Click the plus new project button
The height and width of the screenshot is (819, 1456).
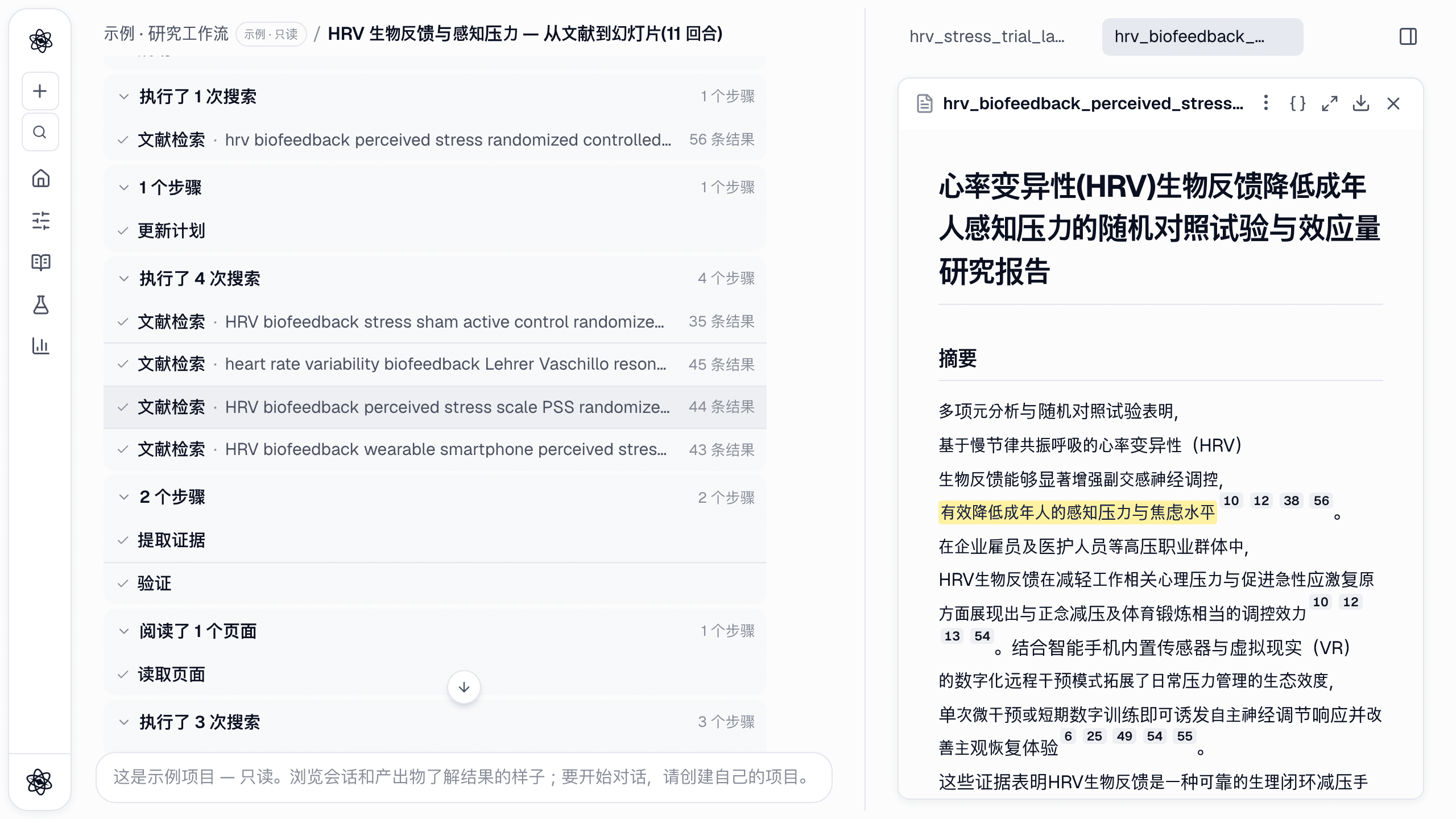pos(40,91)
